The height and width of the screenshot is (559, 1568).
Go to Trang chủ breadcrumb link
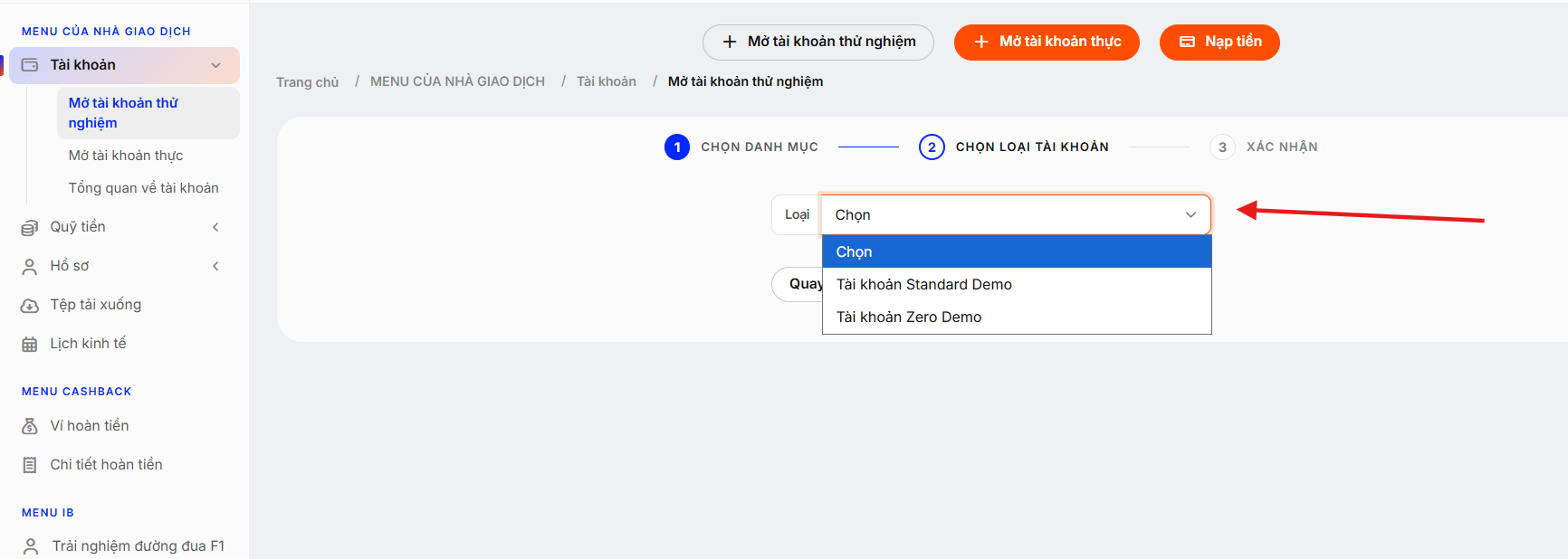tap(308, 82)
